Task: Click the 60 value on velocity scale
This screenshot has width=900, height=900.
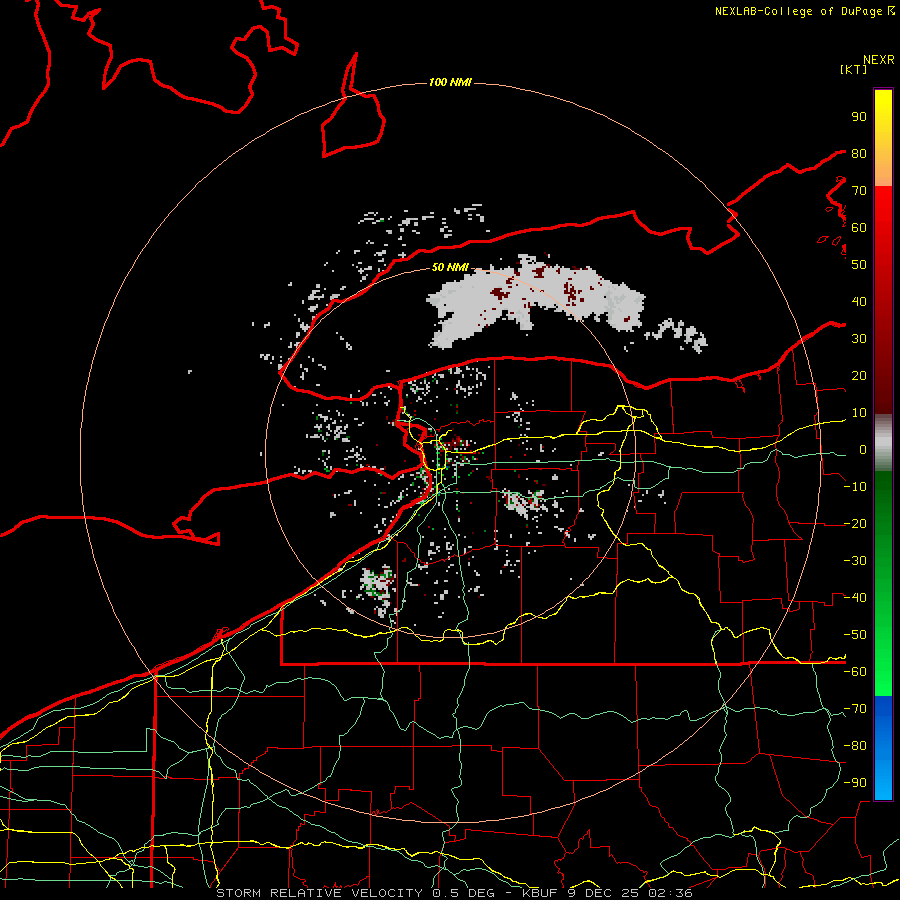Action: 859,228
